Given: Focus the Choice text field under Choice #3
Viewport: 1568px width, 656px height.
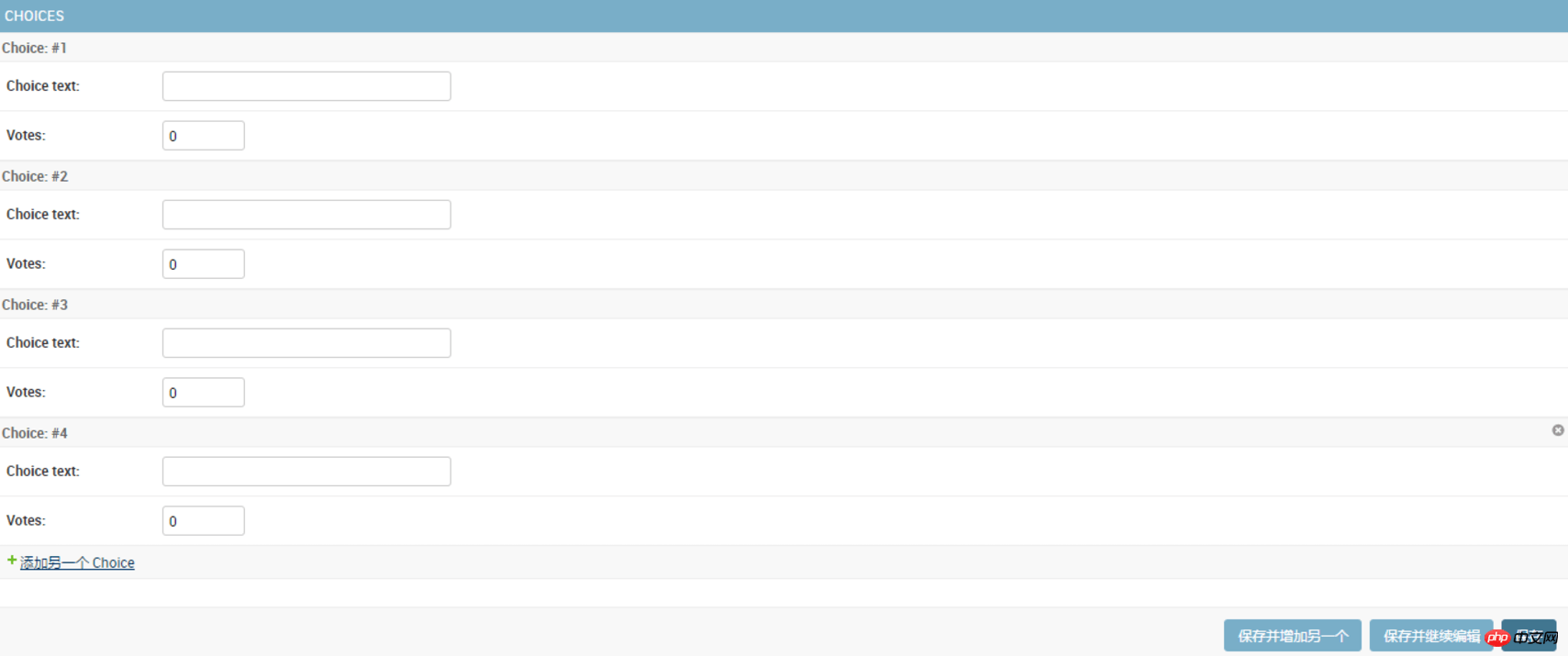Looking at the screenshot, I should [x=306, y=343].
